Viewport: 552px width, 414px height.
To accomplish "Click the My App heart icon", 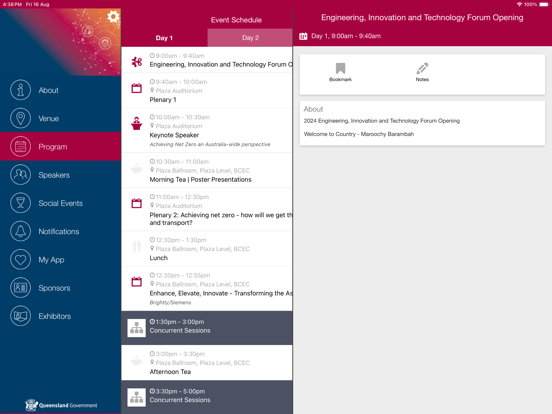I will 20,259.
